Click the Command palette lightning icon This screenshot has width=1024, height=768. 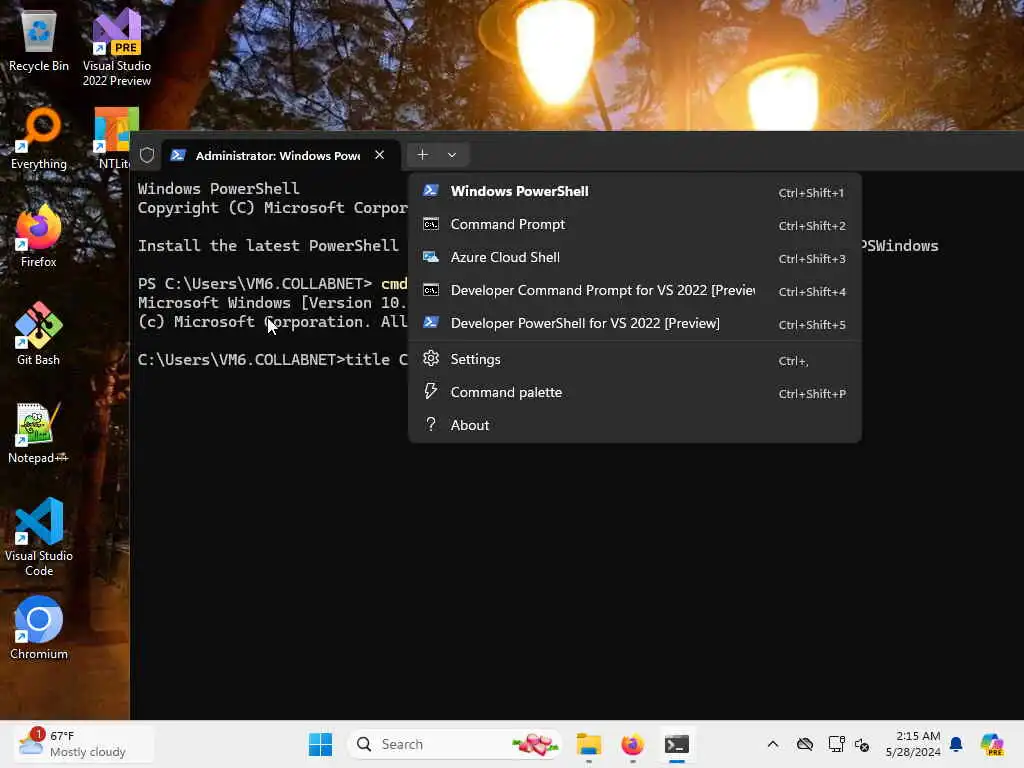pyautogui.click(x=430, y=391)
